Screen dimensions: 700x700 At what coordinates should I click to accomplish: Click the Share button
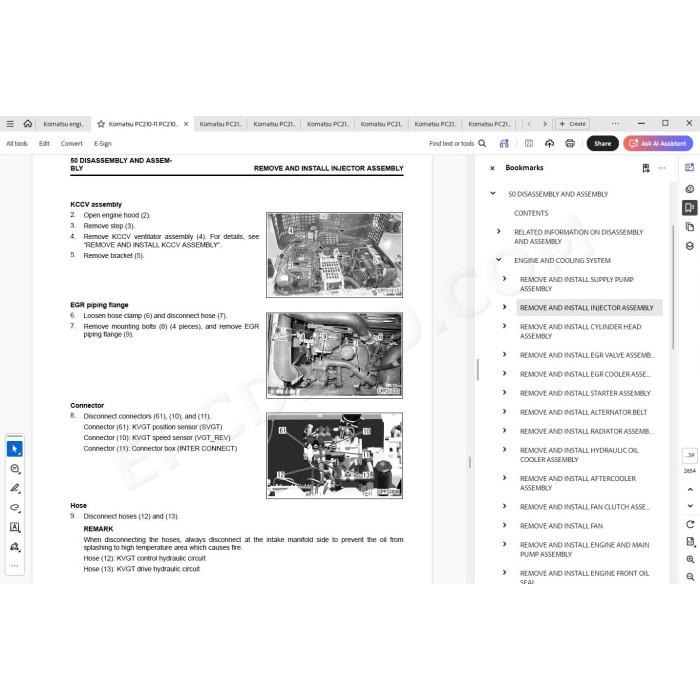(602, 143)
